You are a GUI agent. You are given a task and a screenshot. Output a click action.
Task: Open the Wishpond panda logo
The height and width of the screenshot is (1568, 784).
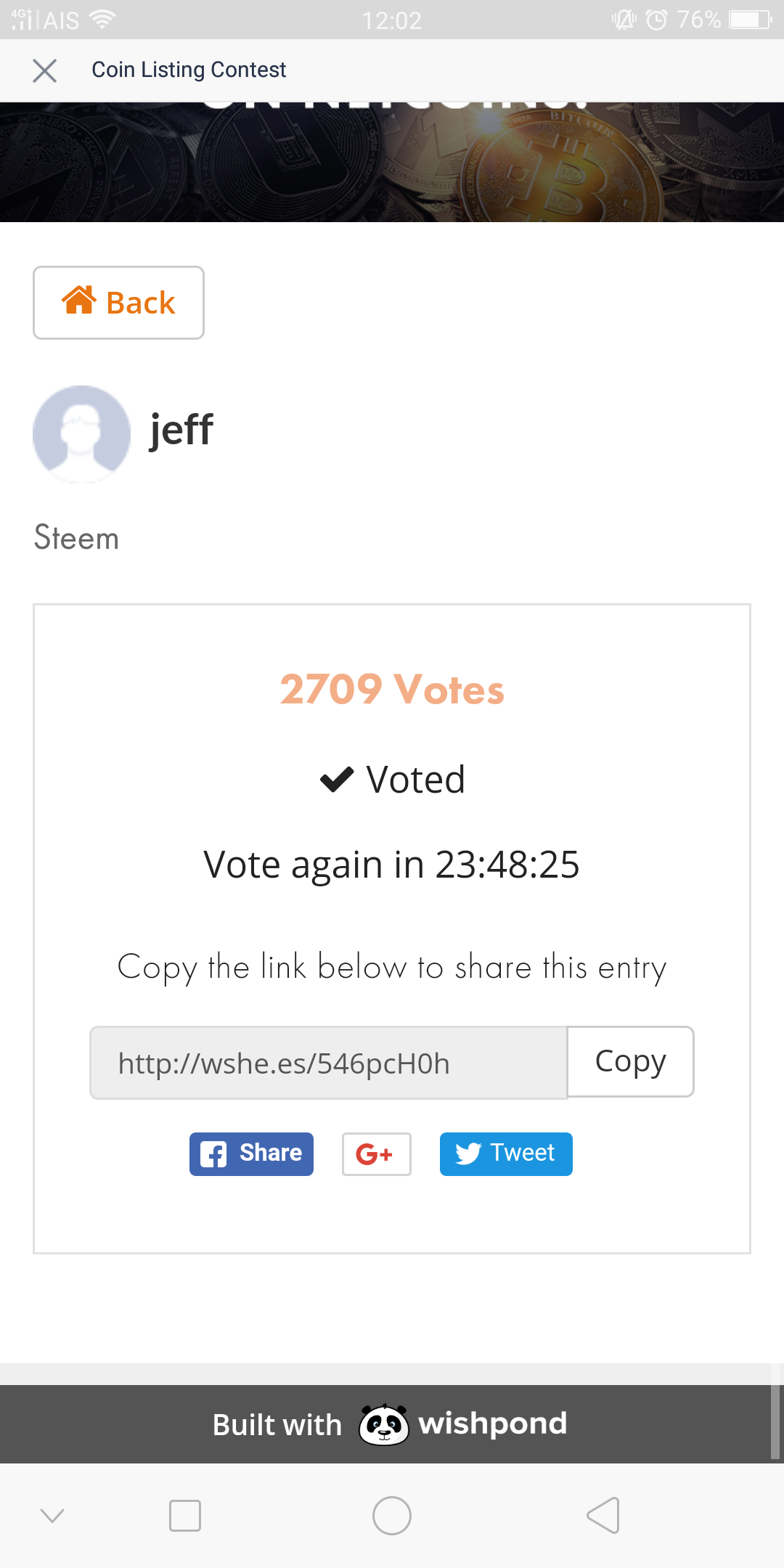coord(383,1424)
